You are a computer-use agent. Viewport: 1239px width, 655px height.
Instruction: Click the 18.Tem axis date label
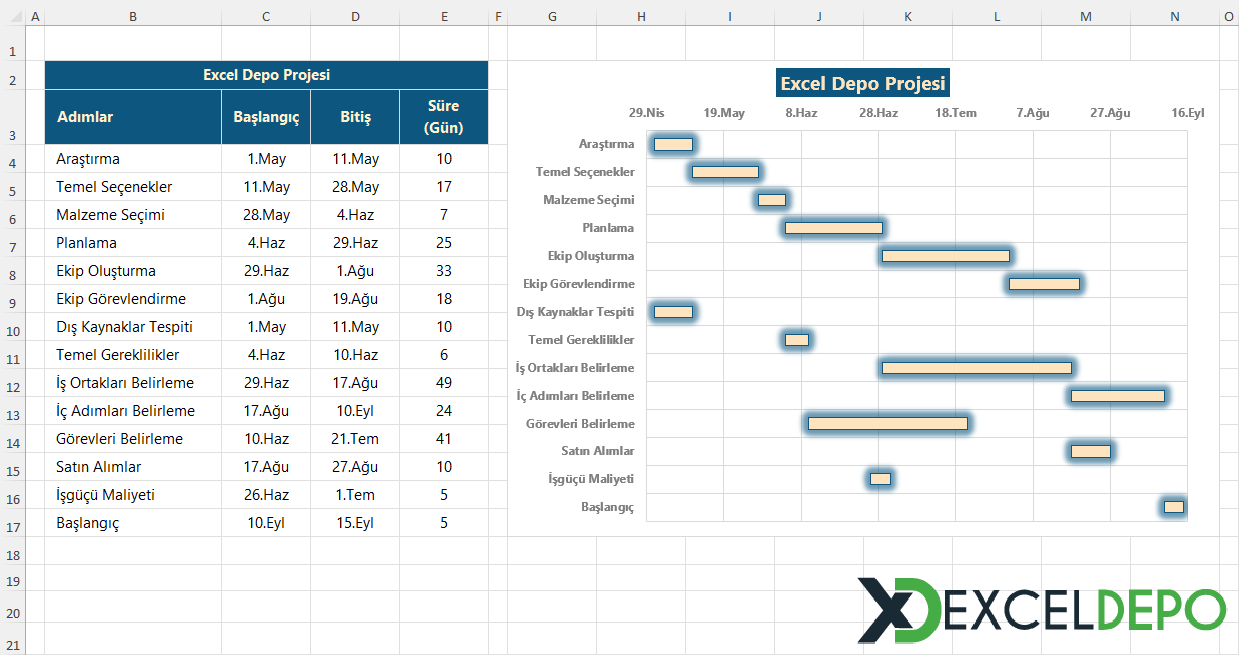(x=956, y=113)
